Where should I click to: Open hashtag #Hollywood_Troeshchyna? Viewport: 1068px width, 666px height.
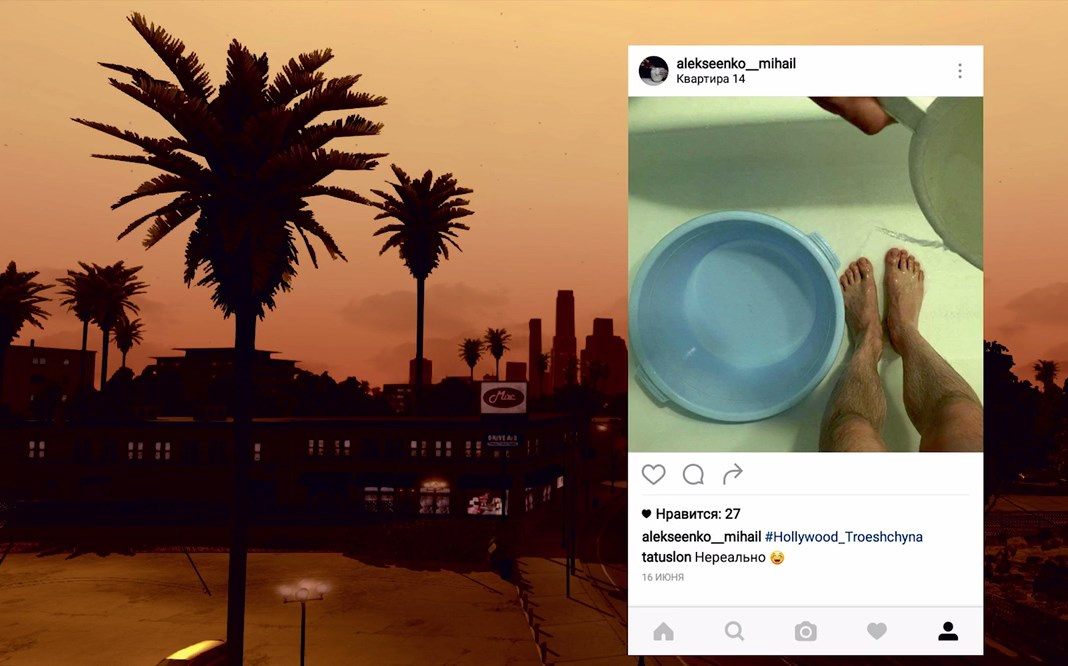pyautogui.click(x=843, y=537)
